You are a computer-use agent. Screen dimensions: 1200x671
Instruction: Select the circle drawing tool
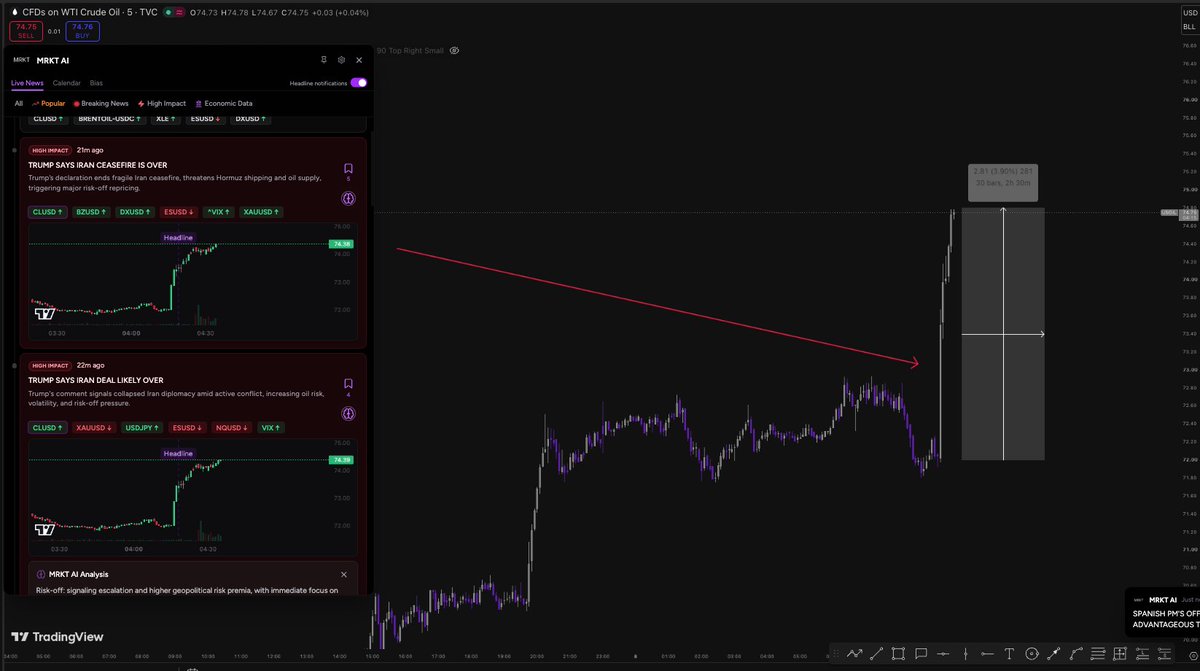[x=1031, y=654]
